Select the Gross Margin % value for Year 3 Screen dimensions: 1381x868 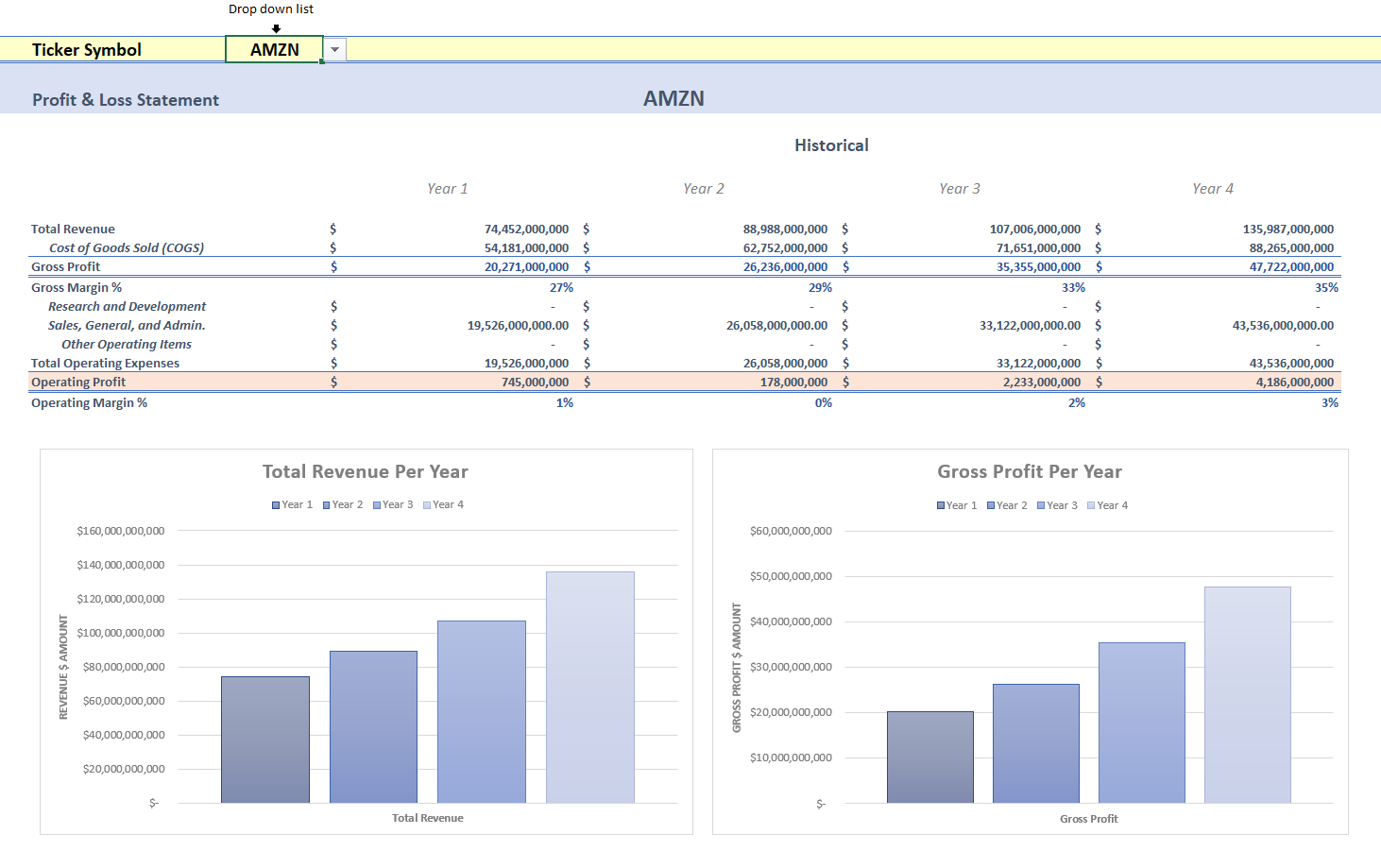1075,287
